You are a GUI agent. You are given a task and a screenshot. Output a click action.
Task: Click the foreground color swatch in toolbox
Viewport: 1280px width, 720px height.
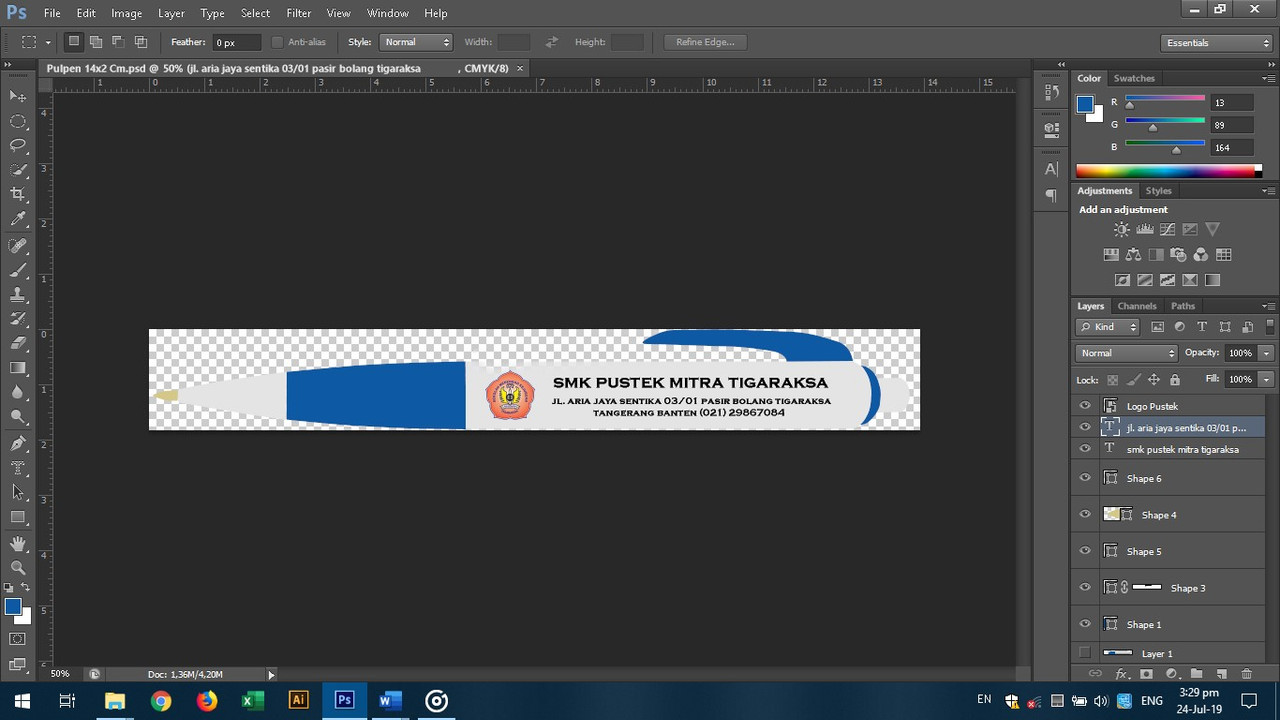[13, 607]
